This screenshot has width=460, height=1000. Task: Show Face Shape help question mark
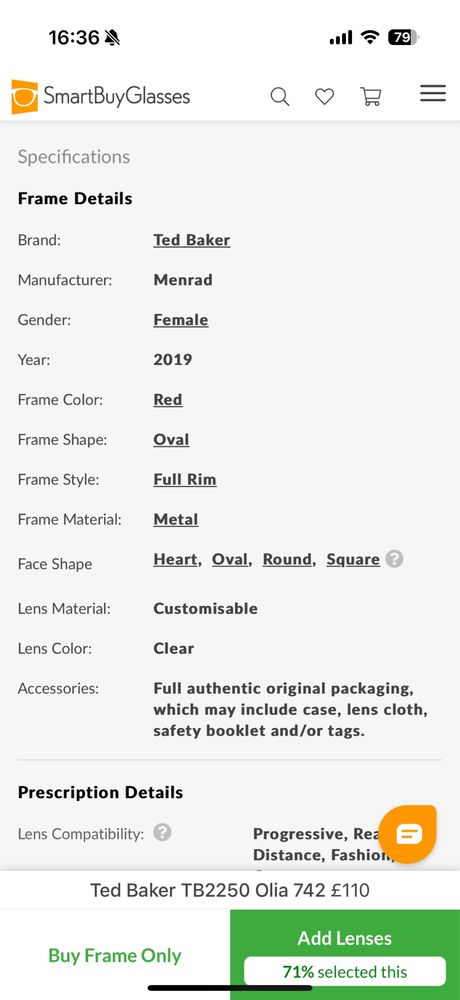point(394,559)
